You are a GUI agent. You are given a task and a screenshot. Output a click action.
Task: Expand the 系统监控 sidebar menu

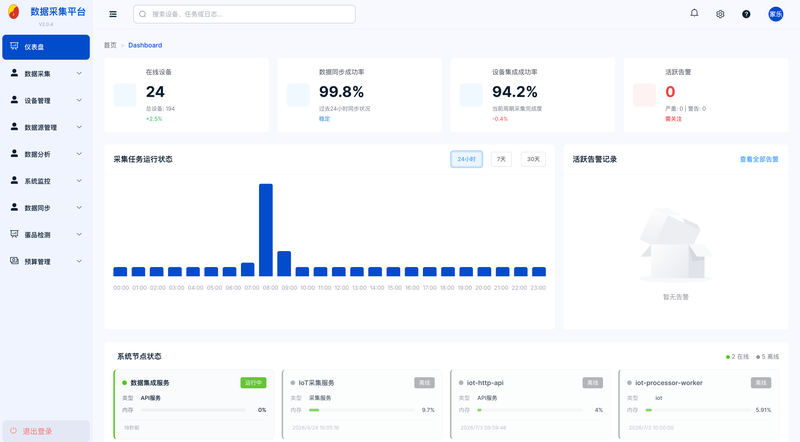[46, 181]
